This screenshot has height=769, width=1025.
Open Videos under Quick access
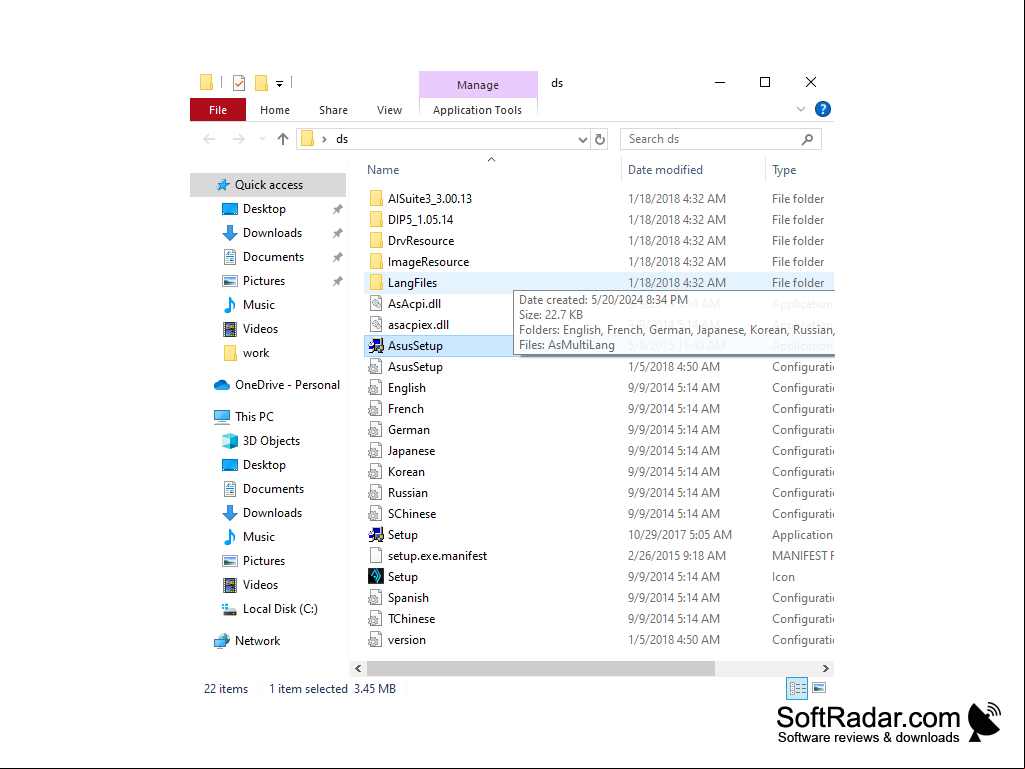point(260,329)
